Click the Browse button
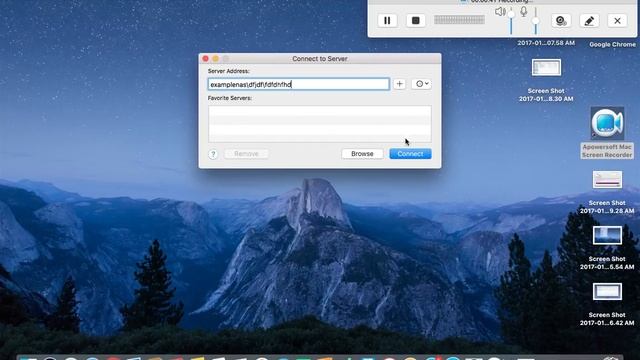Screen dimensions: 640x360 point(362,154)
